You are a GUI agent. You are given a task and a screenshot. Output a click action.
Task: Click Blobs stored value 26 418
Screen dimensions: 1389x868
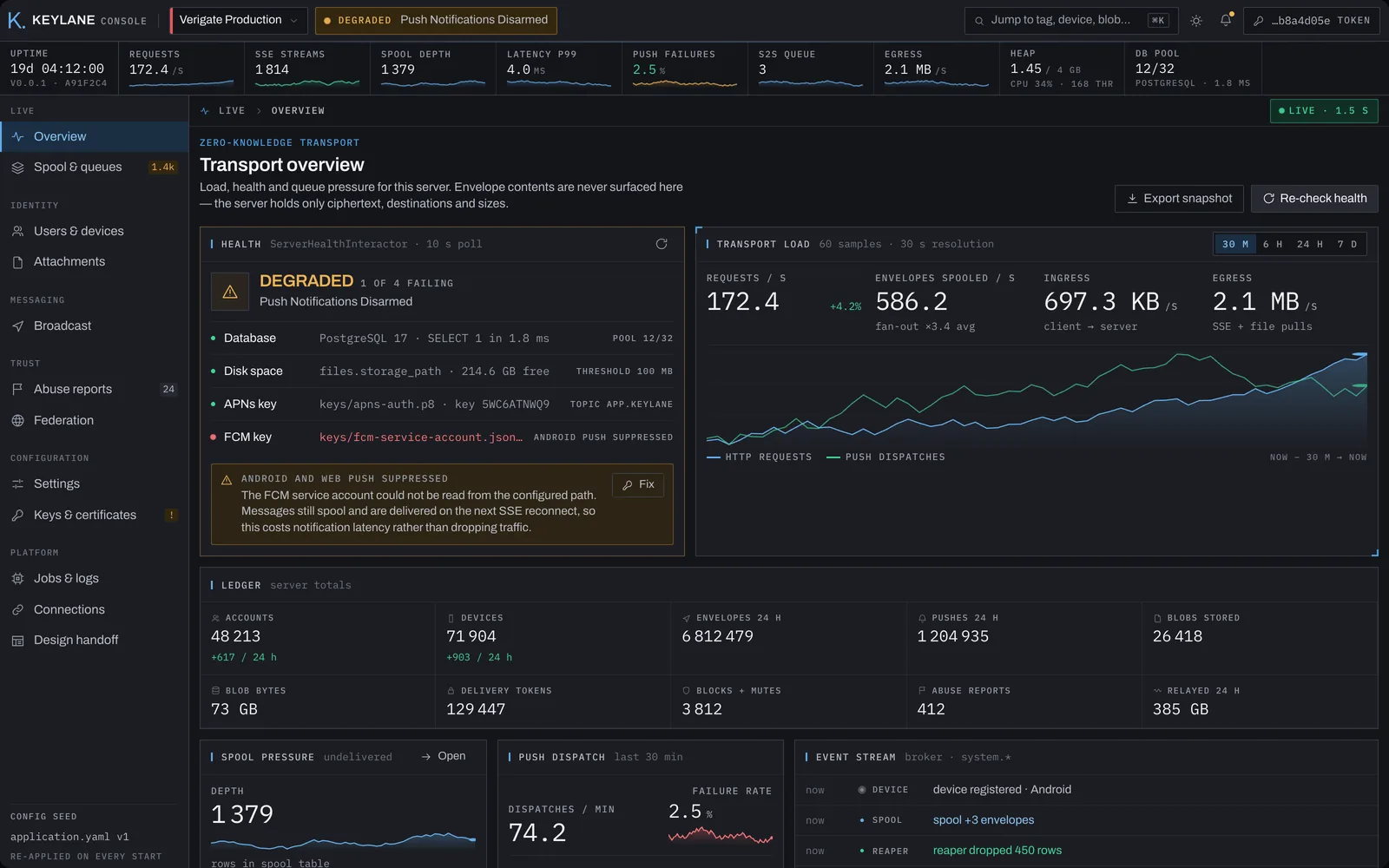point(1177,636)
